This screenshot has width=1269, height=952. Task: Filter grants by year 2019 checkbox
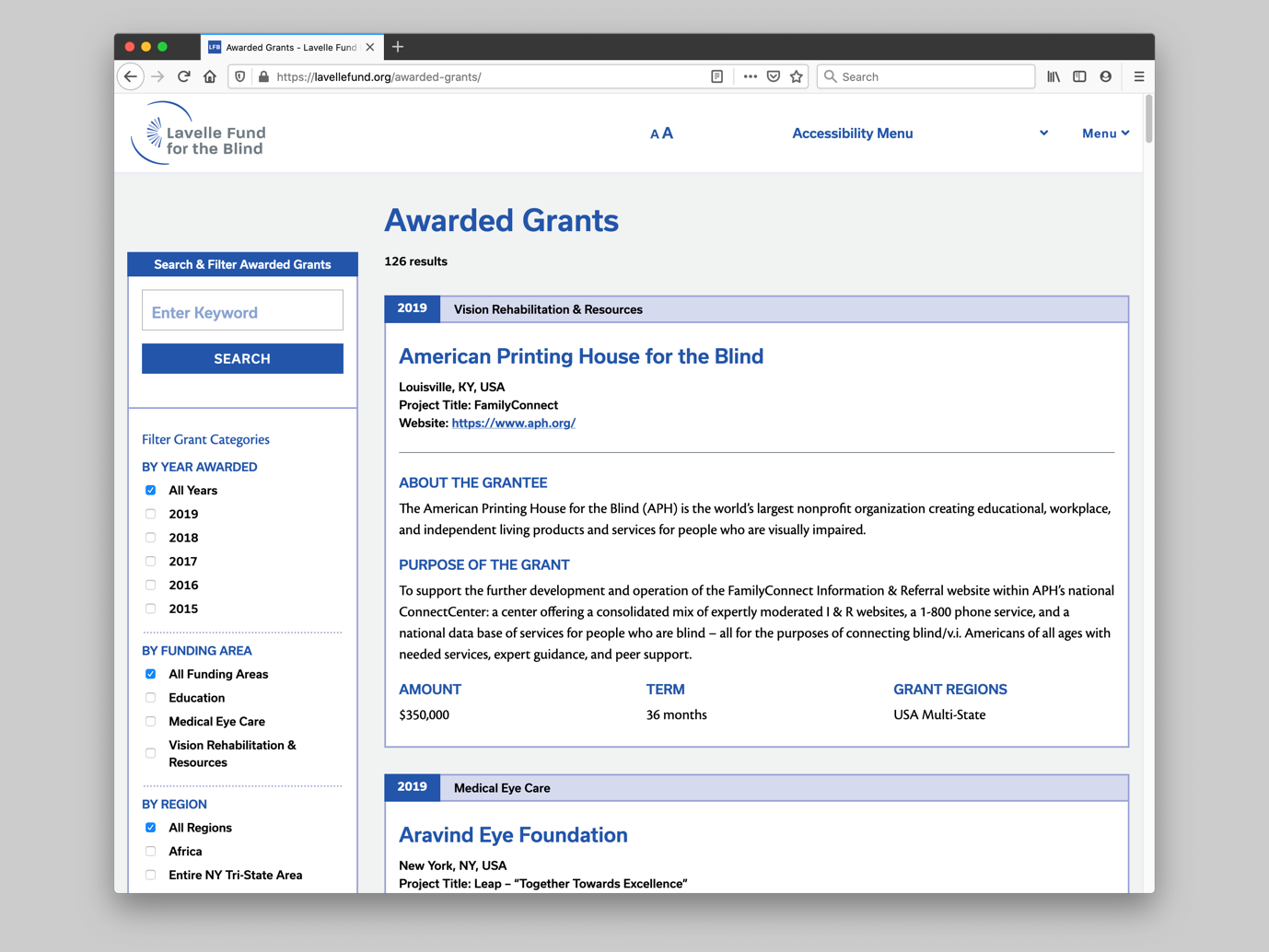coord(151,514)
